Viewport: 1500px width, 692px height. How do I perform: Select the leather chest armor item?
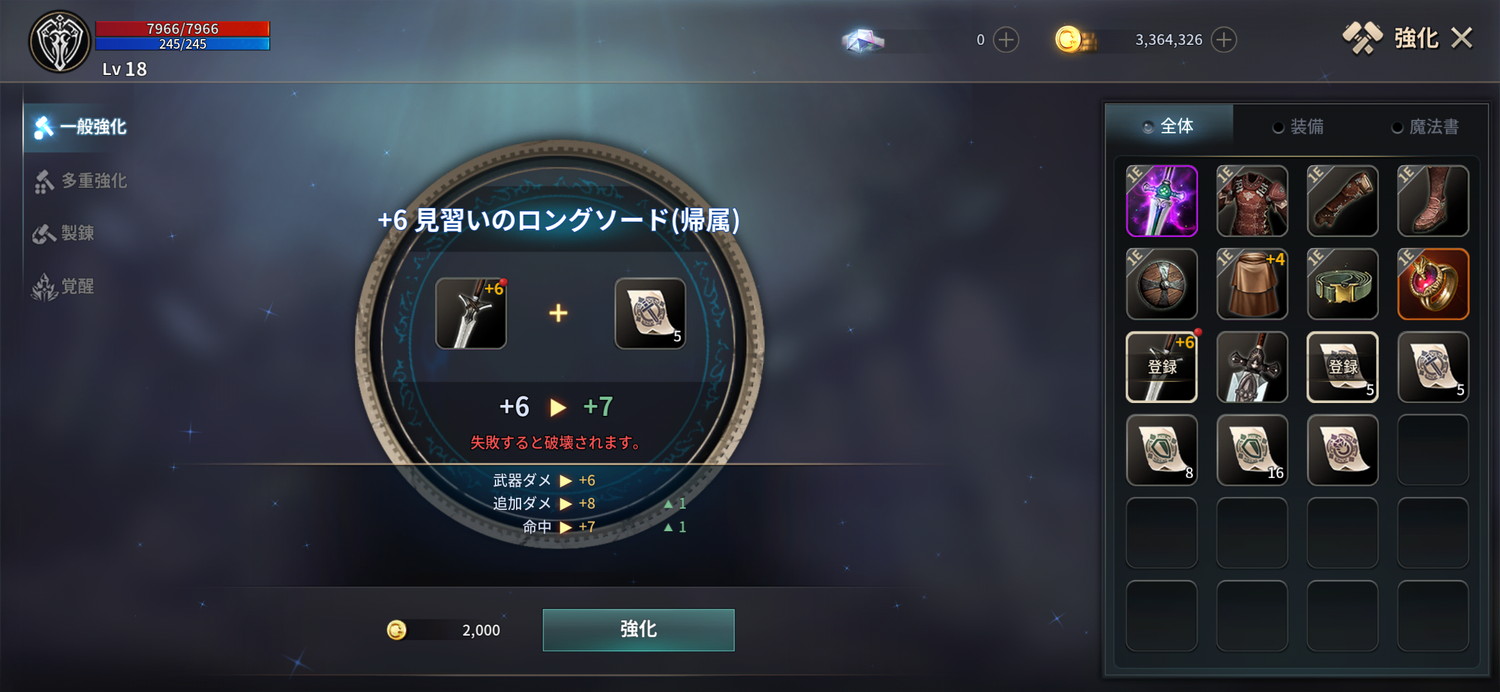point(1252,201)
